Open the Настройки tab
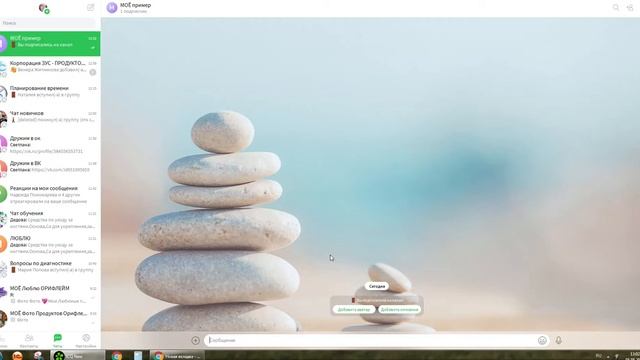 click(x=86, y=340)
